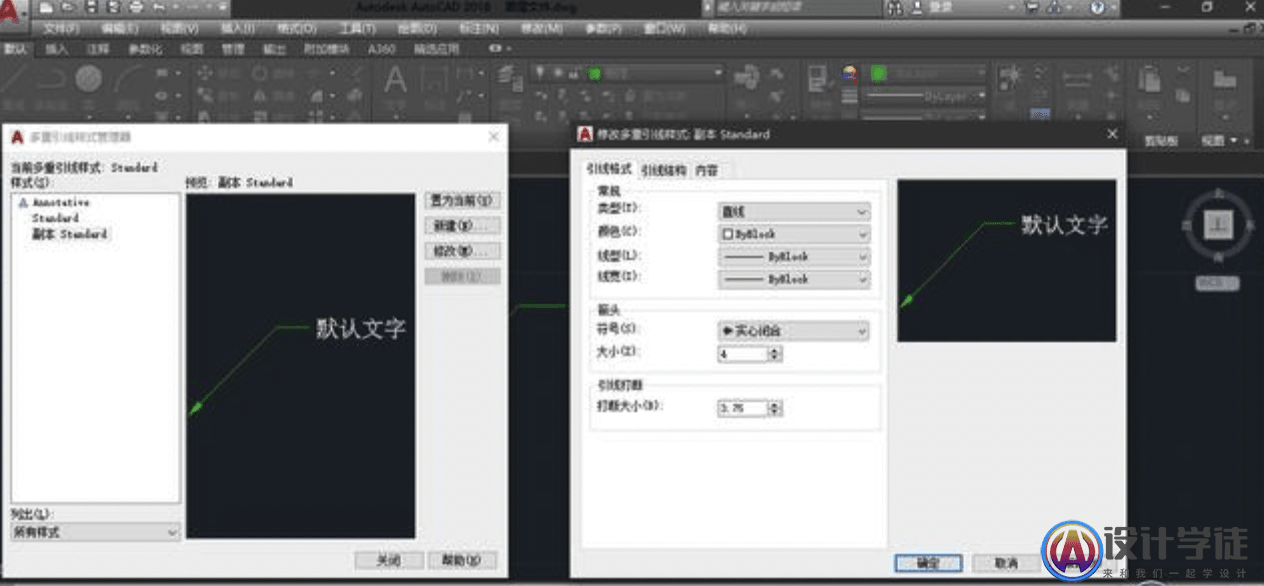
Task: Switch to the 附加模块 ribbon tab
Action: click(328, 48)
